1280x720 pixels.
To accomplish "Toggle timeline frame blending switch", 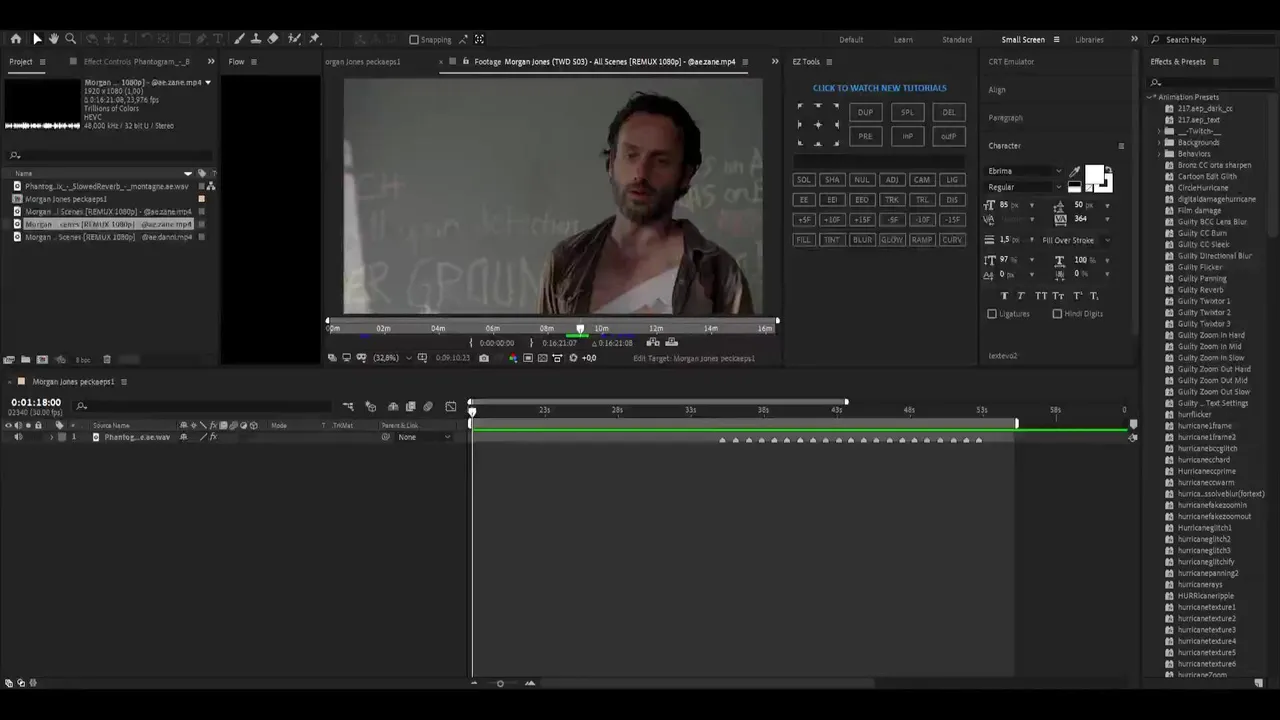I will [x=410, y=407].
